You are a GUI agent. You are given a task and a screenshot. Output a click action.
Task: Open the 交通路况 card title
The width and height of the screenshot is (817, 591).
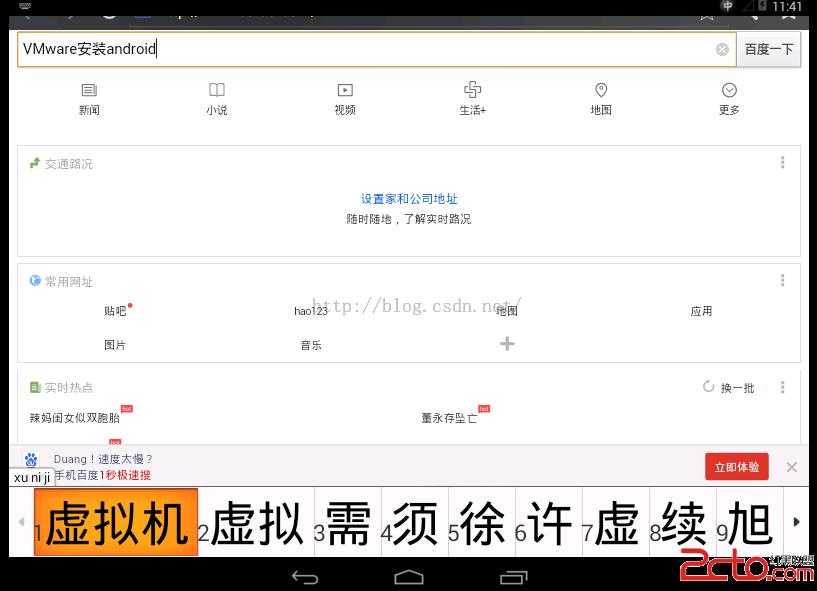click(x=69, y=164)
